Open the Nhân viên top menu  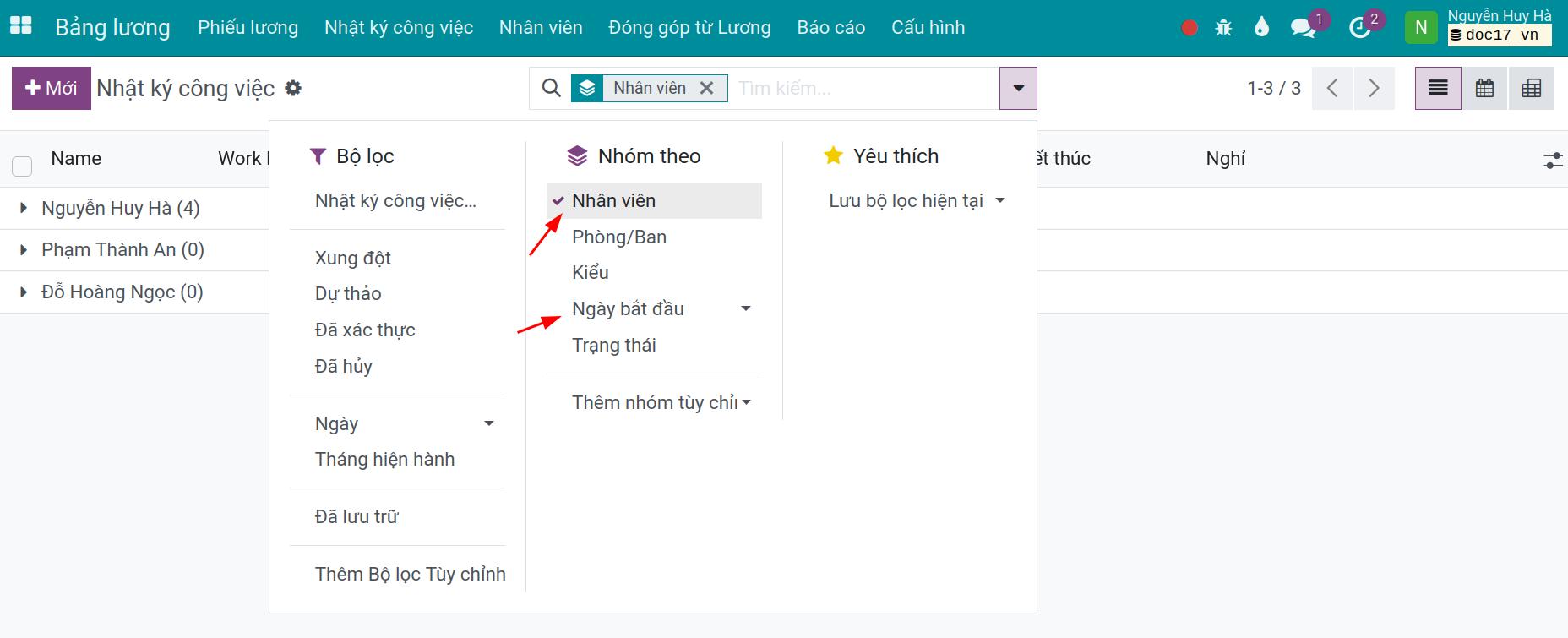(541, 28)
